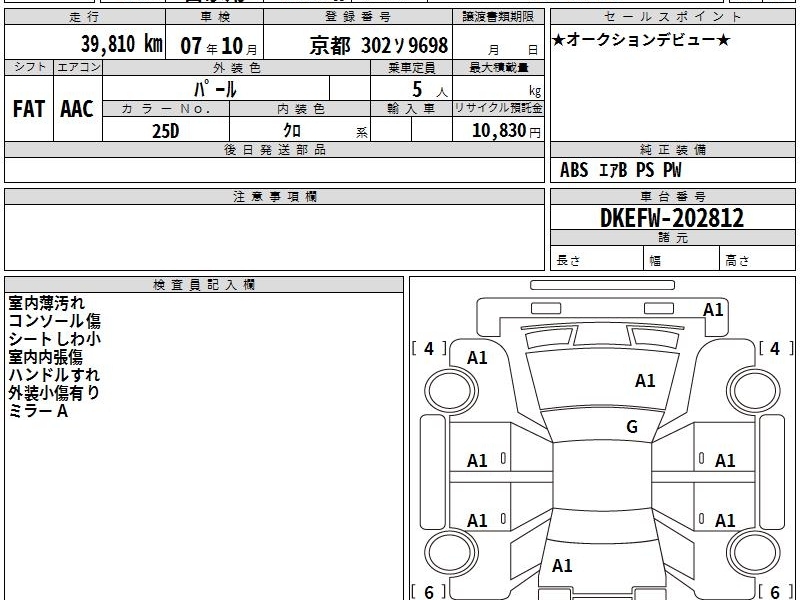Click the 登録番号 header cell
Viewport: 800px width, 600px height.
tap(358, 17)
